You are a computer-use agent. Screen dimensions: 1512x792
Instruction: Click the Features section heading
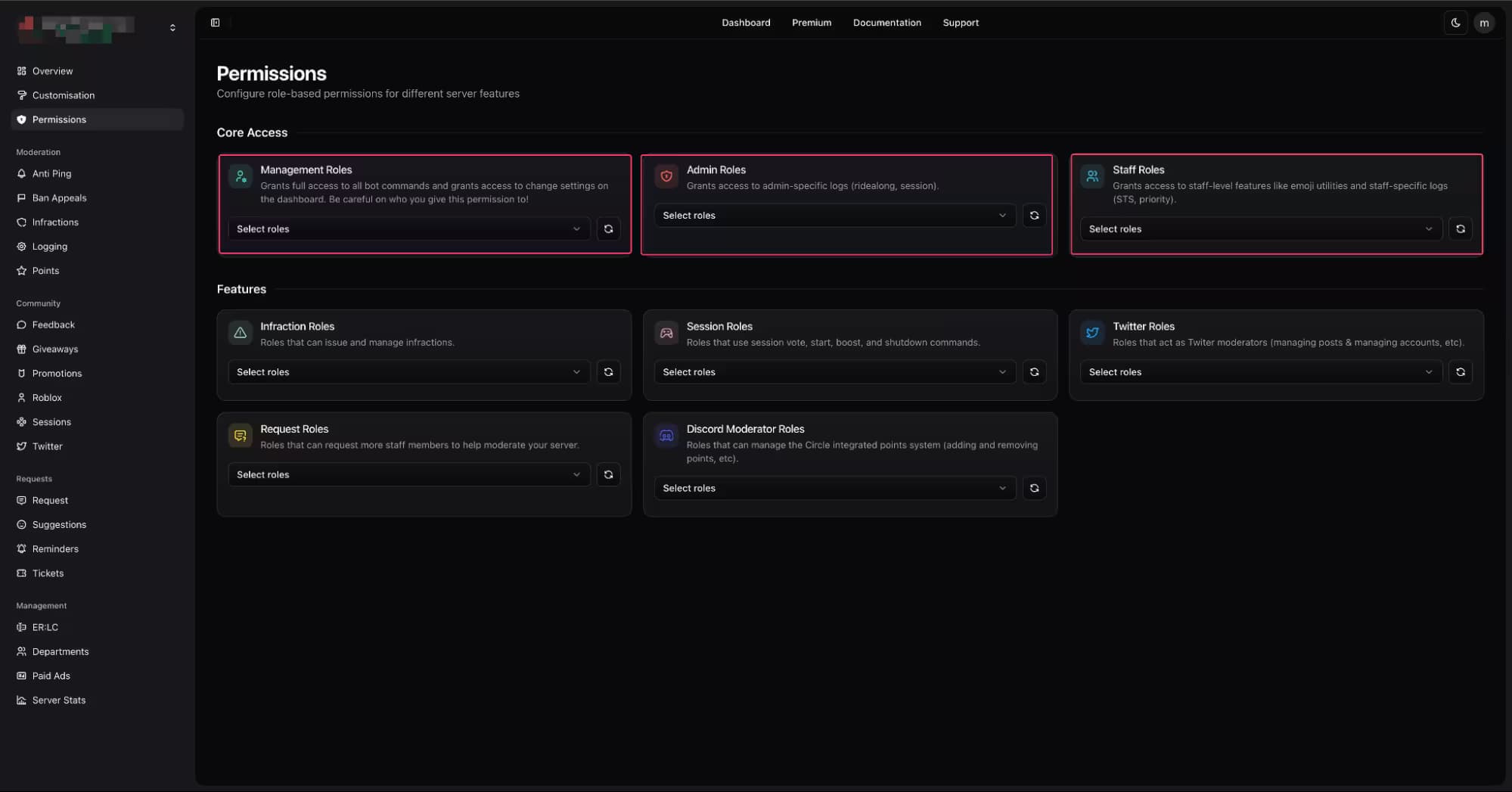pos(241,289)
